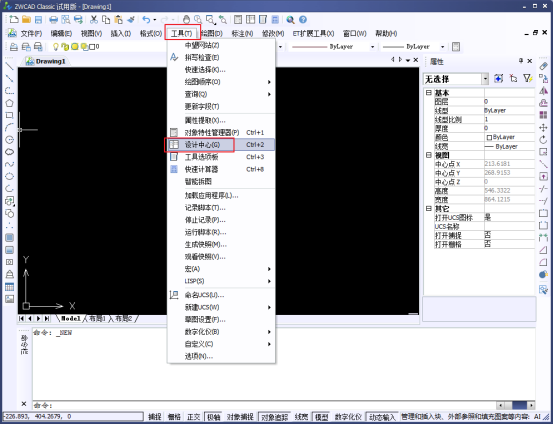Screen dimensions: 554x424
Task: Choose 设计中心(G) from Tools menu
Action: click(222, 145)
